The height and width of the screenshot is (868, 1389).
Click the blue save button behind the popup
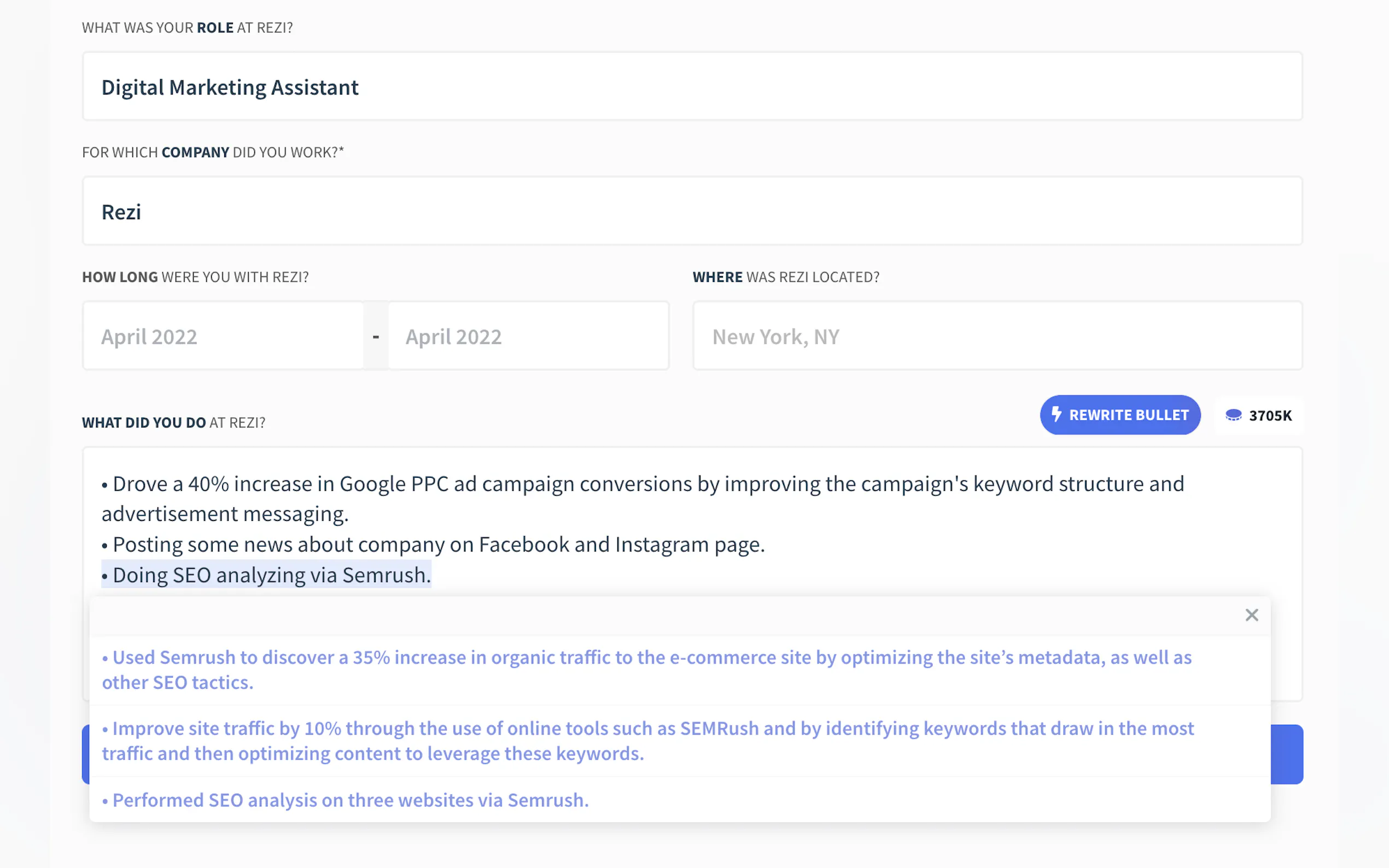[x=1287, y=754]
